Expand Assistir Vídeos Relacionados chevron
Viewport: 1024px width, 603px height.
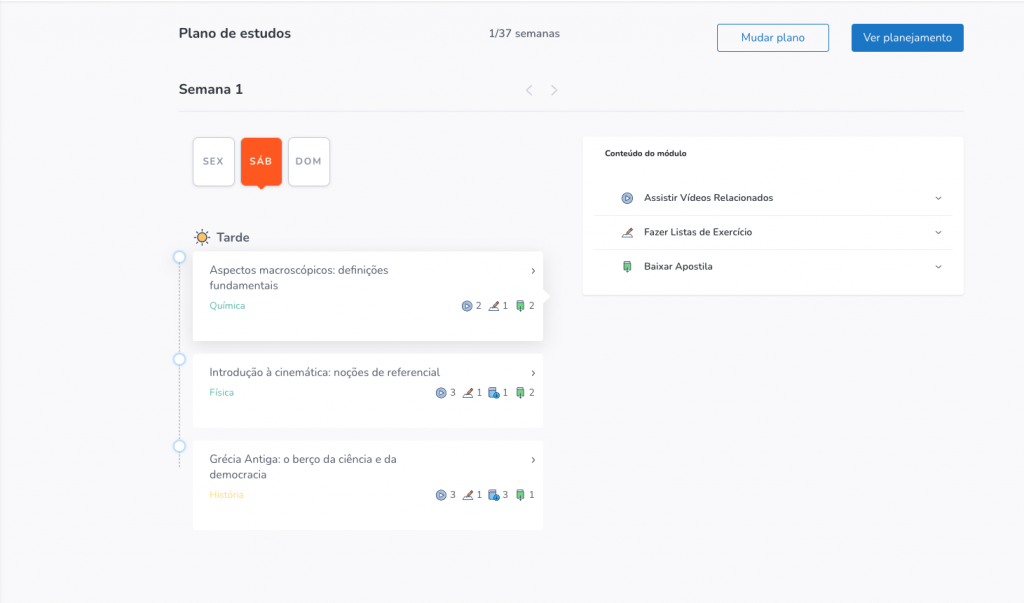coord(938,198)
